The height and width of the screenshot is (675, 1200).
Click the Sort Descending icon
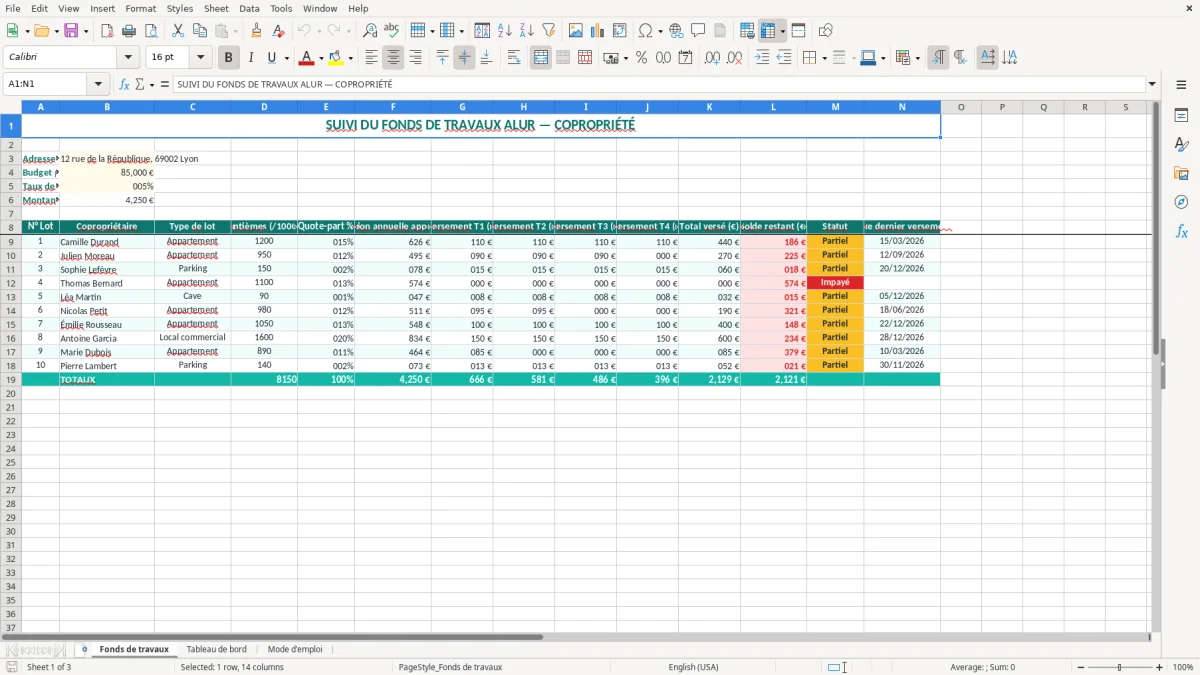tap(526, 31)
